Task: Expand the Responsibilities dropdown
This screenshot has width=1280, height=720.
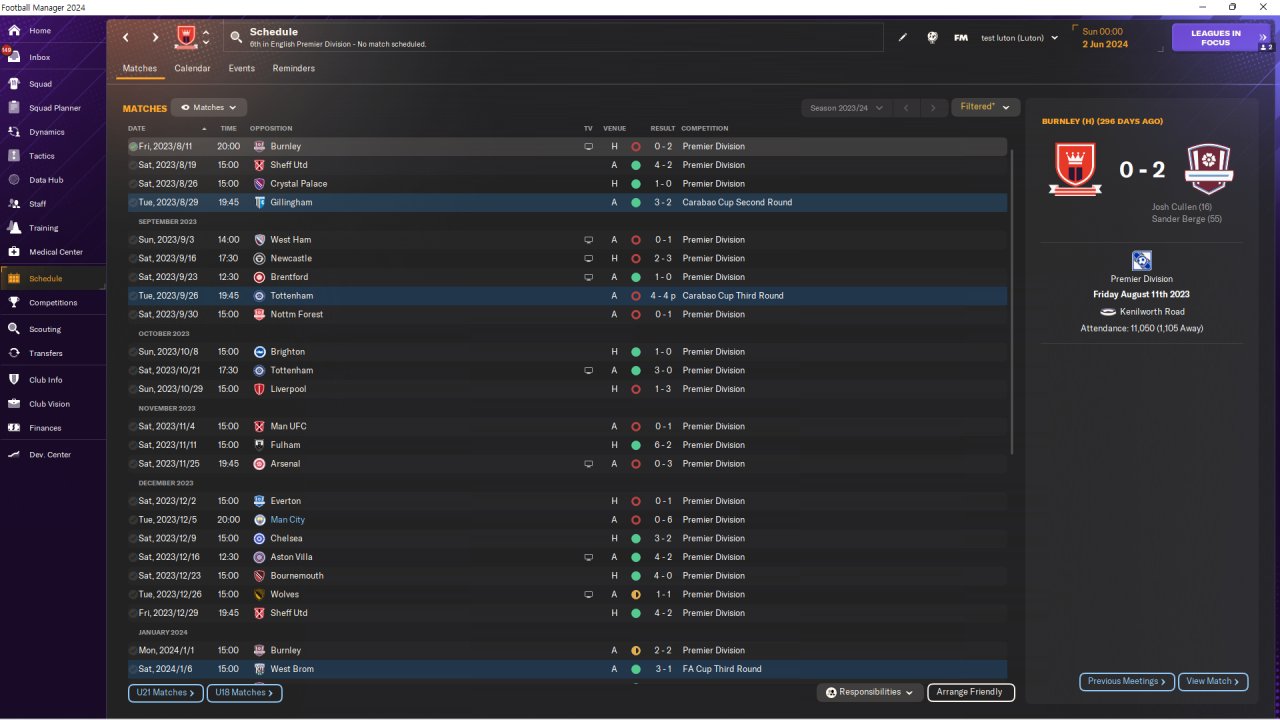Action: pyautogui.click(x=870, y=692)
